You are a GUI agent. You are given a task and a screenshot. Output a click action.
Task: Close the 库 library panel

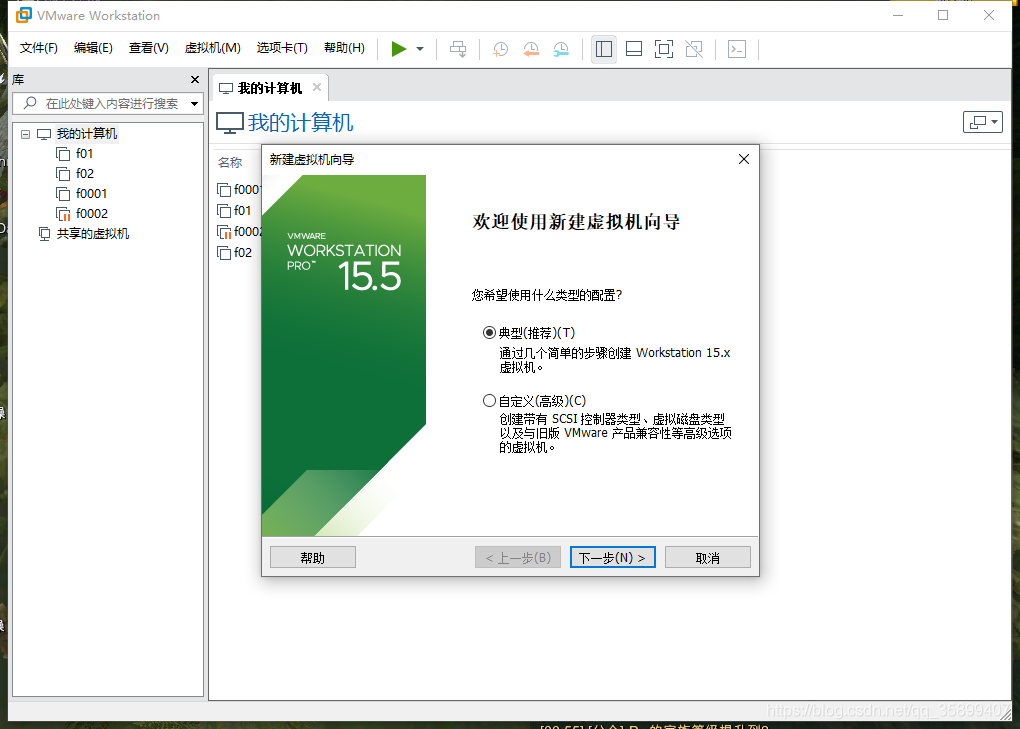pyautogui.click(x=195, y=79)
